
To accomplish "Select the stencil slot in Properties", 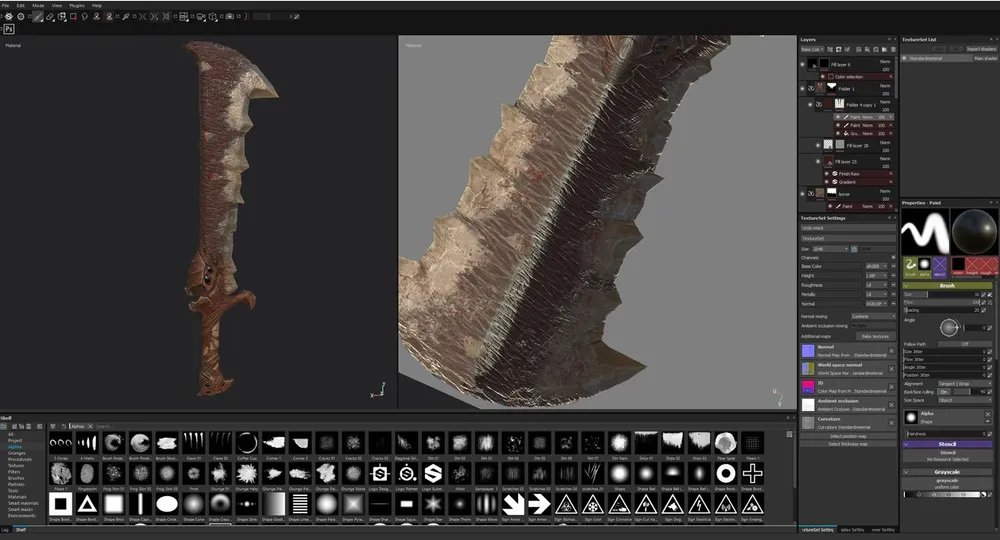I will (x=939, y=265).
